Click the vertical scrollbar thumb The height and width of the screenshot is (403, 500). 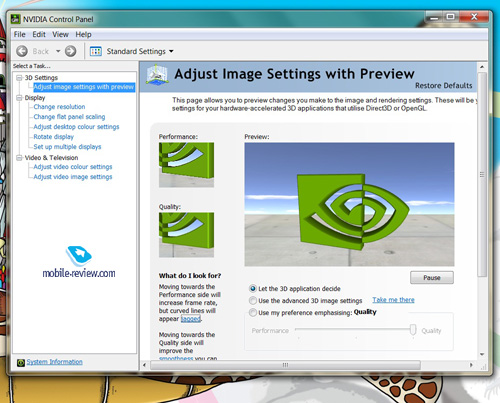click(482, 174)
